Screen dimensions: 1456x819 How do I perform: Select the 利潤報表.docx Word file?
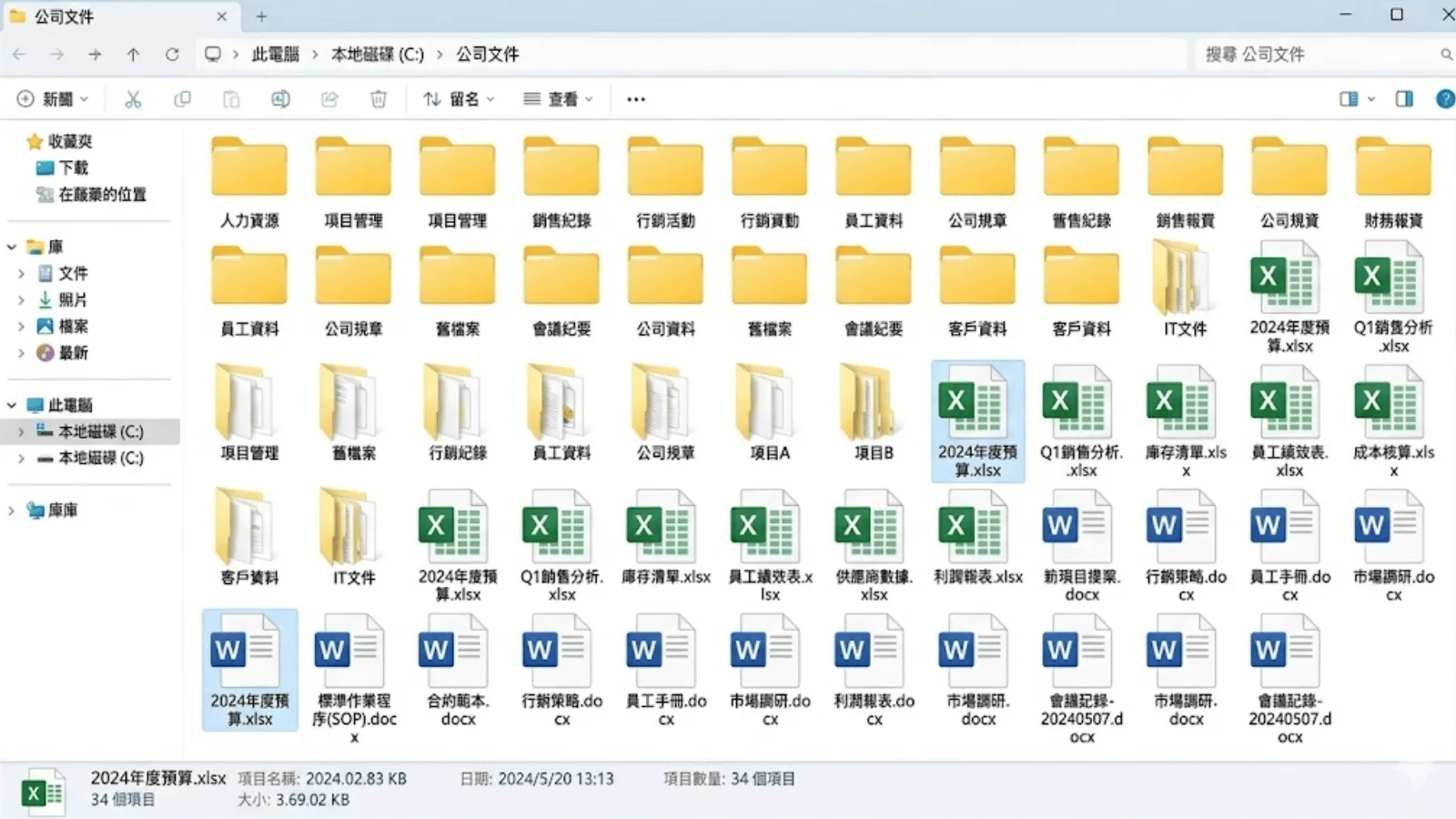874,671
